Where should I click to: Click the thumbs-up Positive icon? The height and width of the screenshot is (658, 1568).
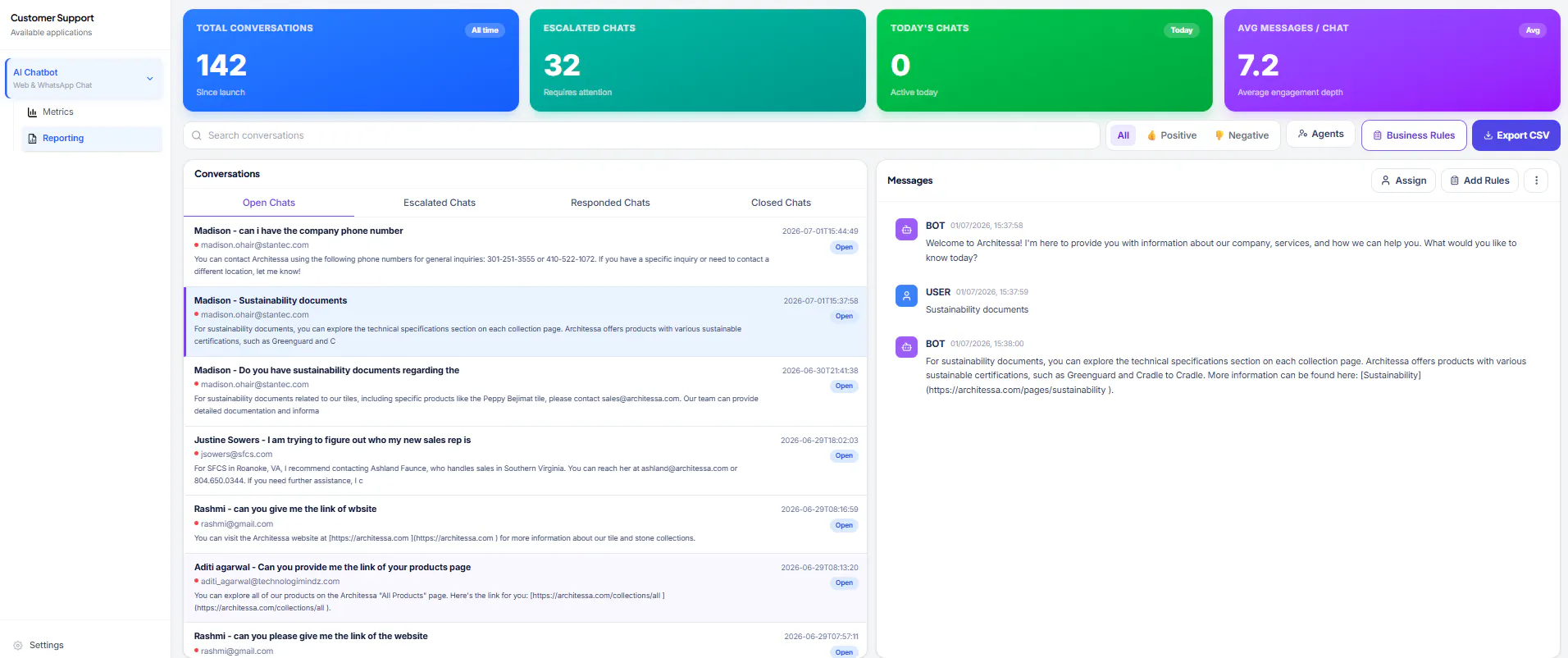pyautogui.click(x=1151, y=135)
